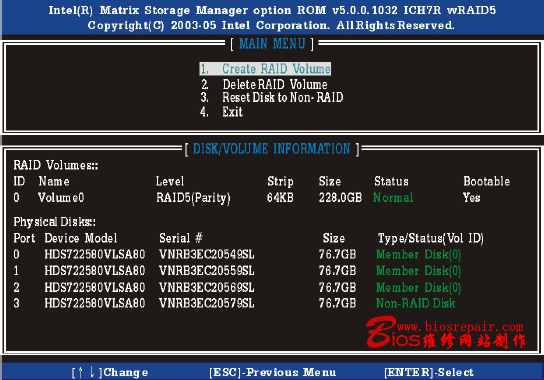Click RAID5(Parity) level value

pos(193,198)
